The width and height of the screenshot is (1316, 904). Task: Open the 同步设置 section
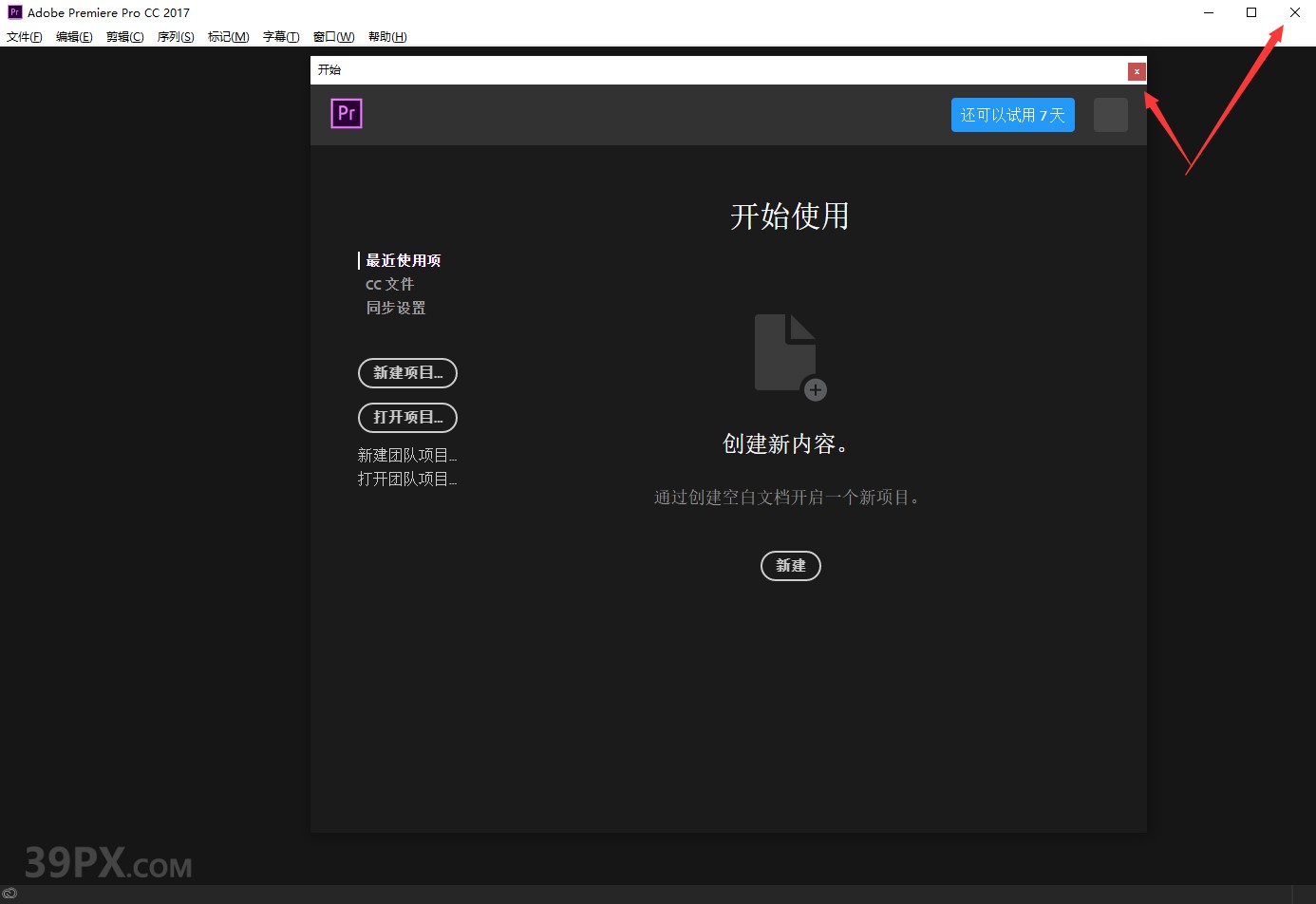coord(395,307)
